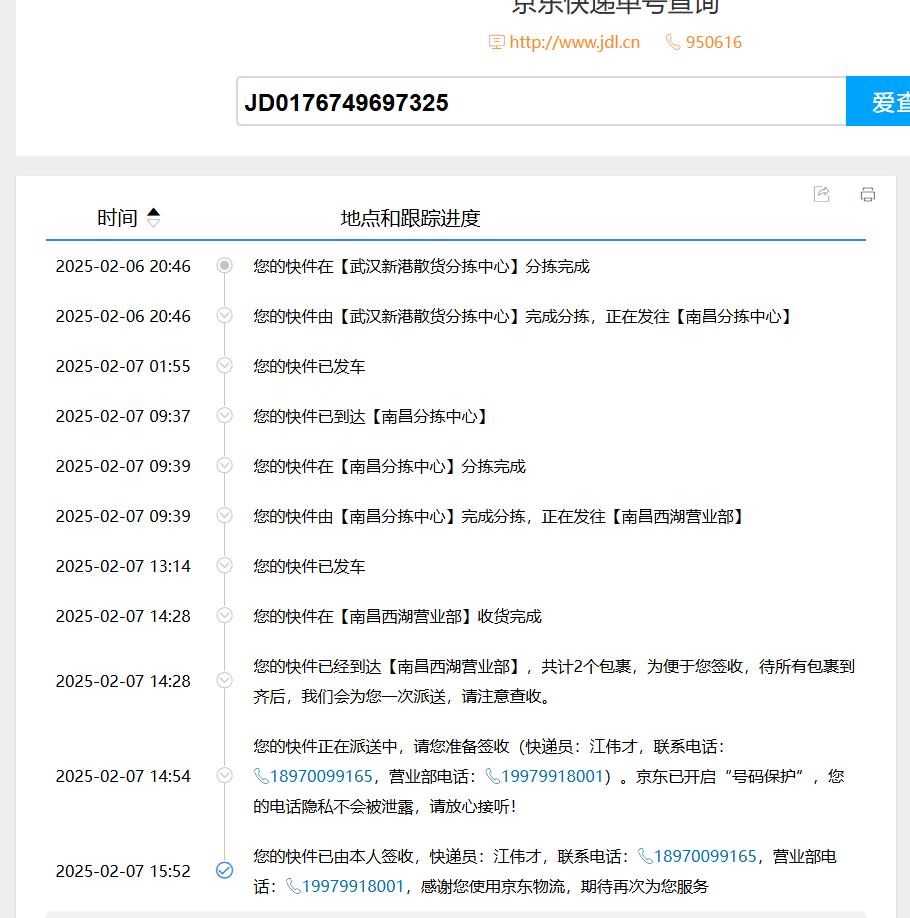
Task: Click text 您的快件在【南昌分拣中心】分拣完成
Action: click(389, 467)
